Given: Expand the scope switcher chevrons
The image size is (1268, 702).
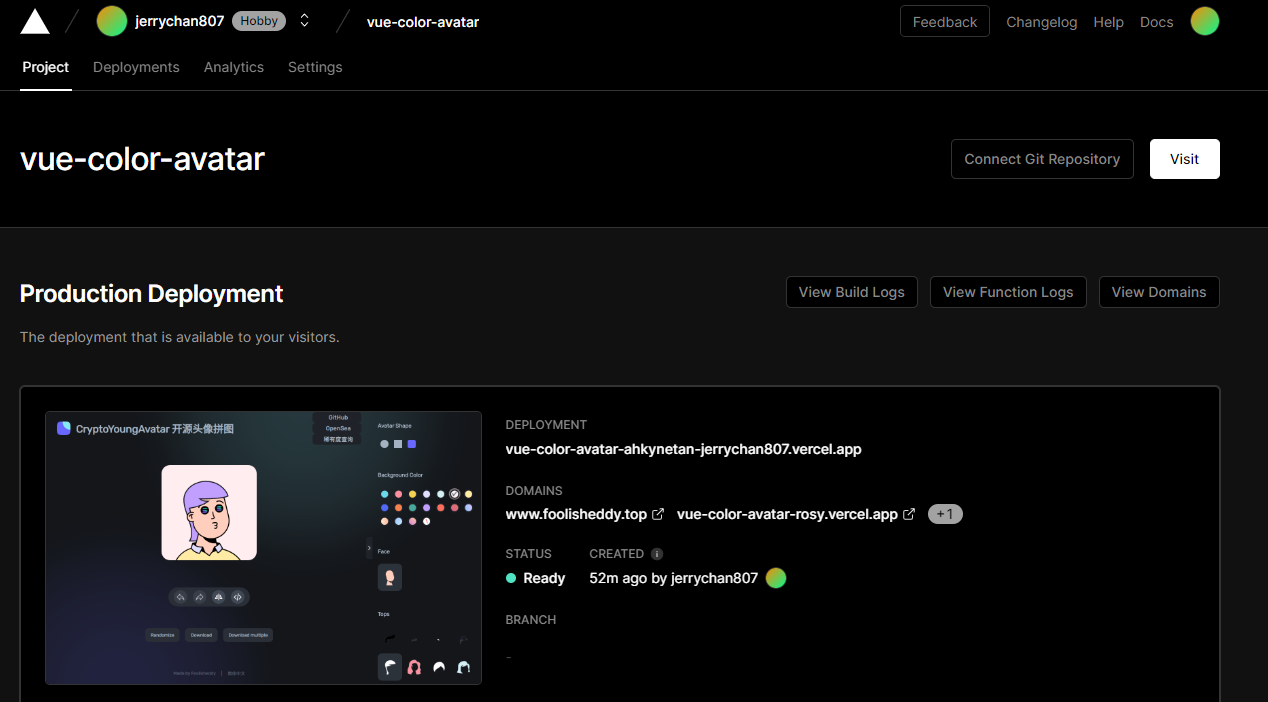Looking at the screenshot, I should tap(304, 21).
